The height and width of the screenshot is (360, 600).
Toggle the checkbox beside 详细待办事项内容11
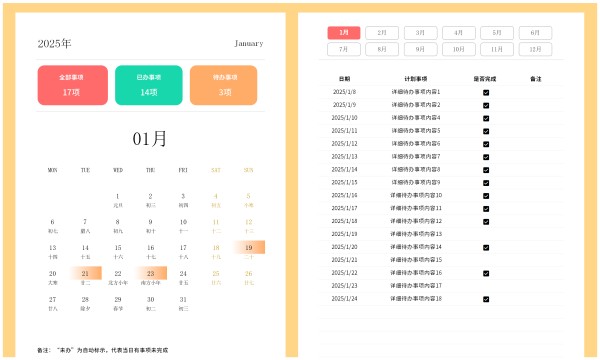[x=486, y=209]
